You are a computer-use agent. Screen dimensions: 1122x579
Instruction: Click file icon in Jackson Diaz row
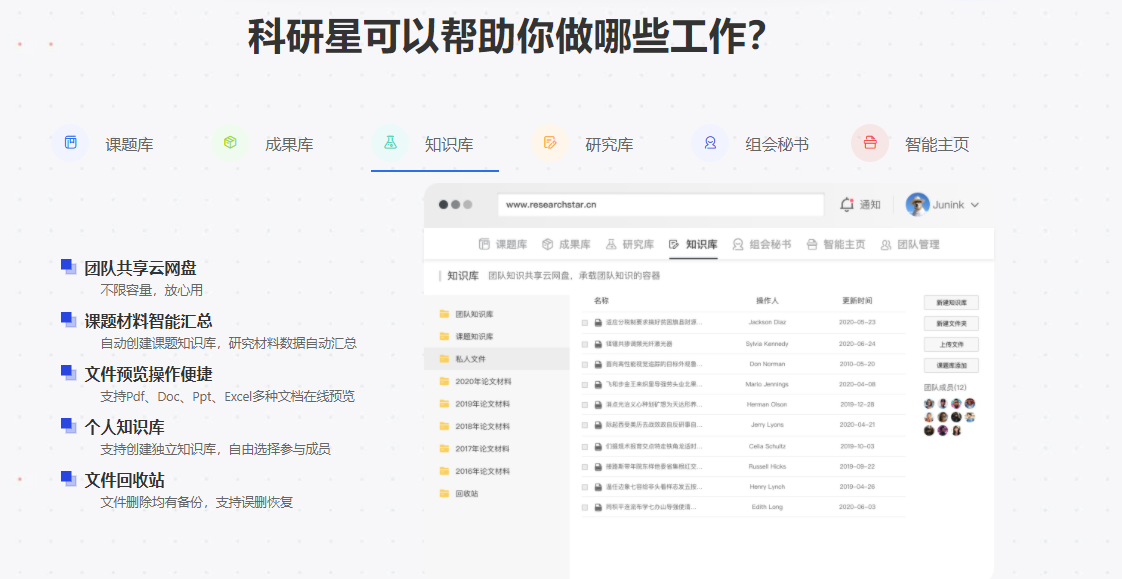tap(597, 323)
